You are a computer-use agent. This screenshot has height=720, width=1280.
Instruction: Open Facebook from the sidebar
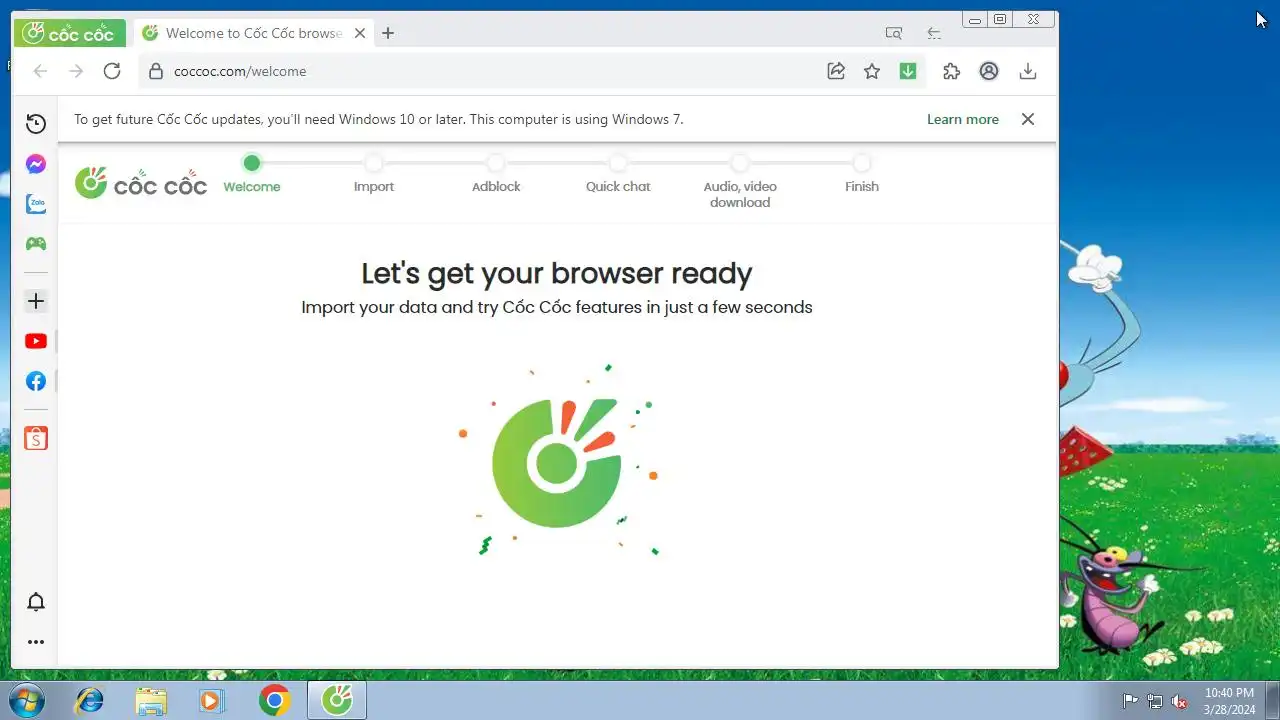tap(36, 381)
